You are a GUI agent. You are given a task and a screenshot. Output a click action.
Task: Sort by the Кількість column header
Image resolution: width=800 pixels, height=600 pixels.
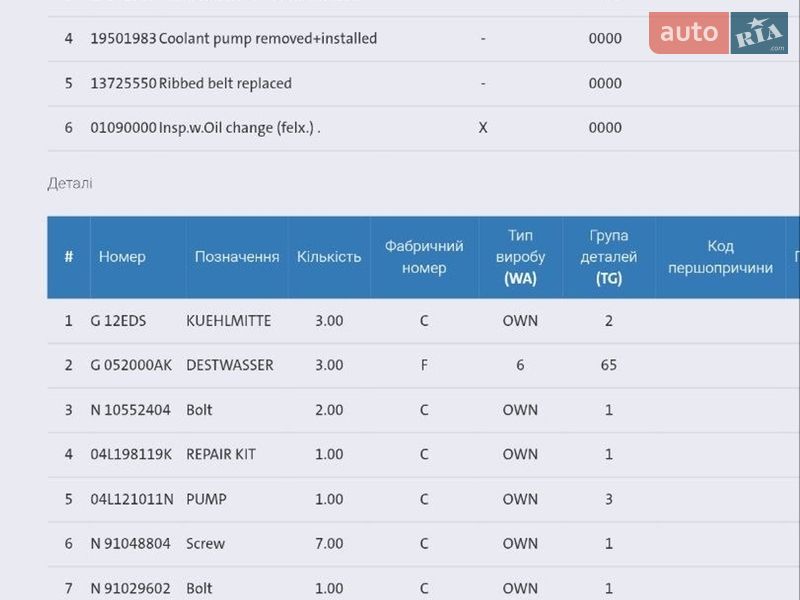329,257
